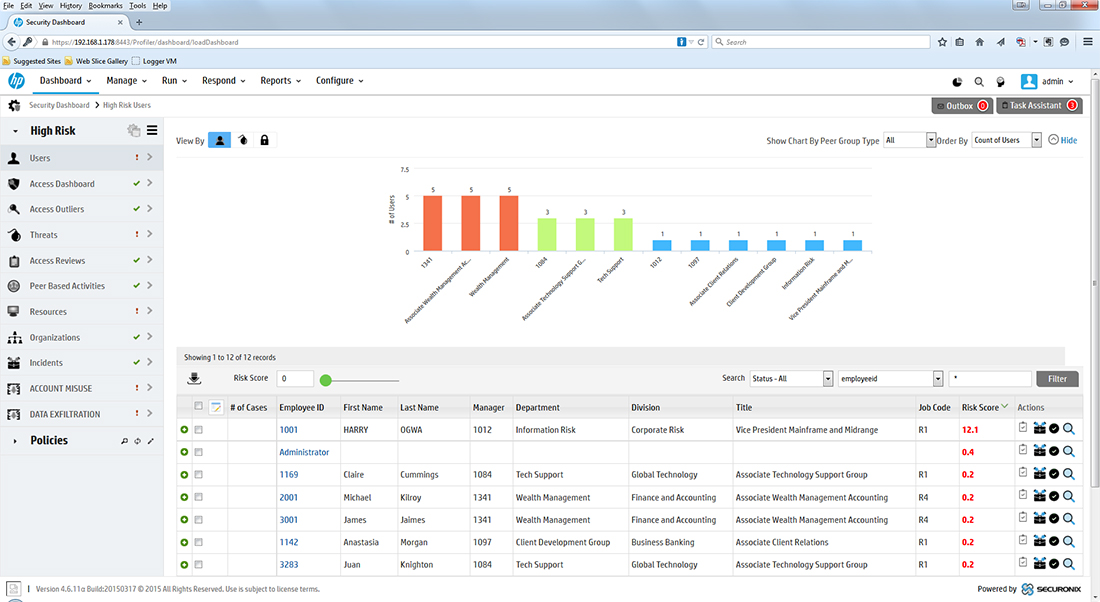Tick the checkbox for Michael Kilroy row
1100x602 pixels.
coord(198,498)
